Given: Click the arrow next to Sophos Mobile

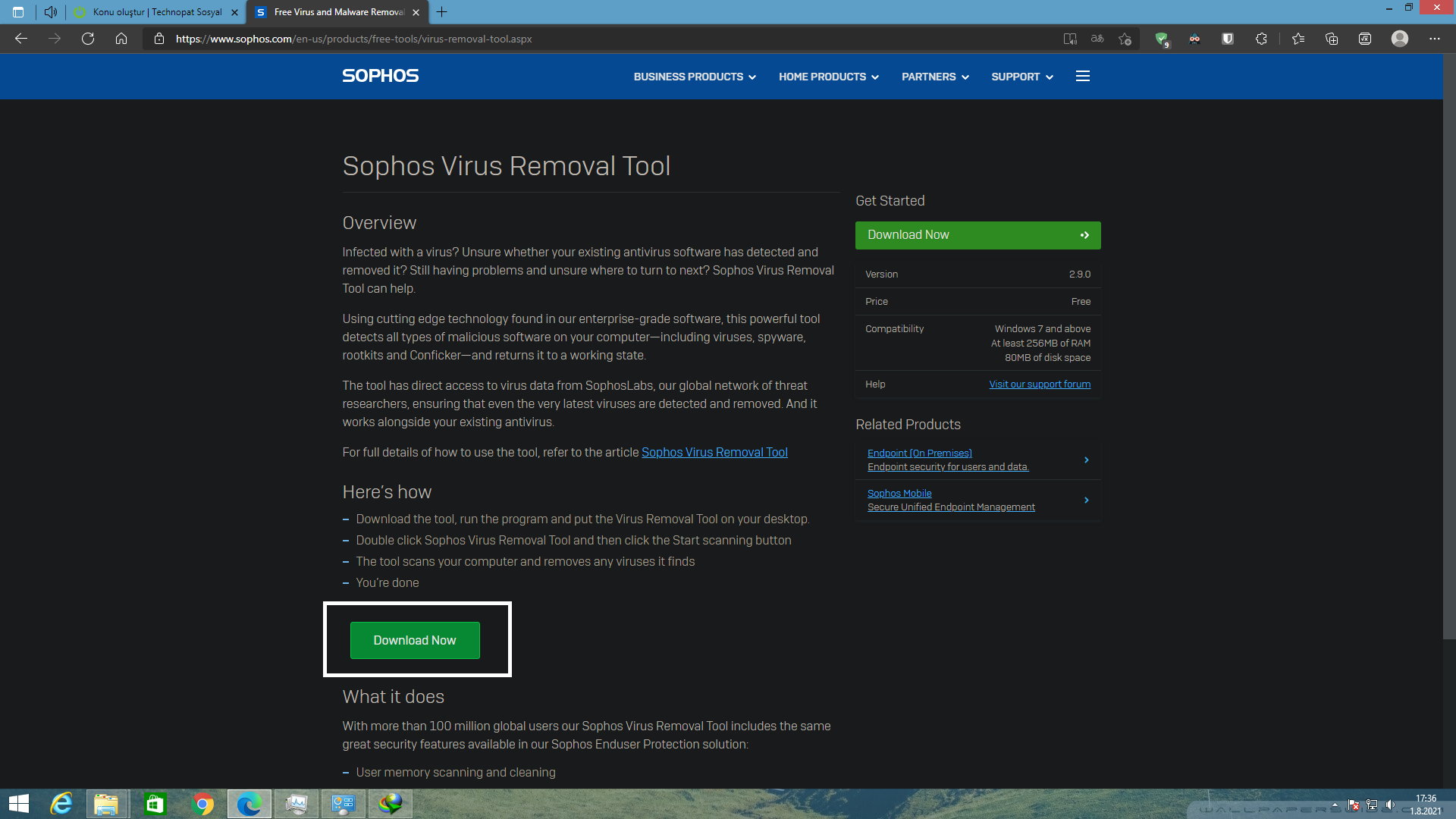Looking at the screenshot, I should coord(1086,500).
